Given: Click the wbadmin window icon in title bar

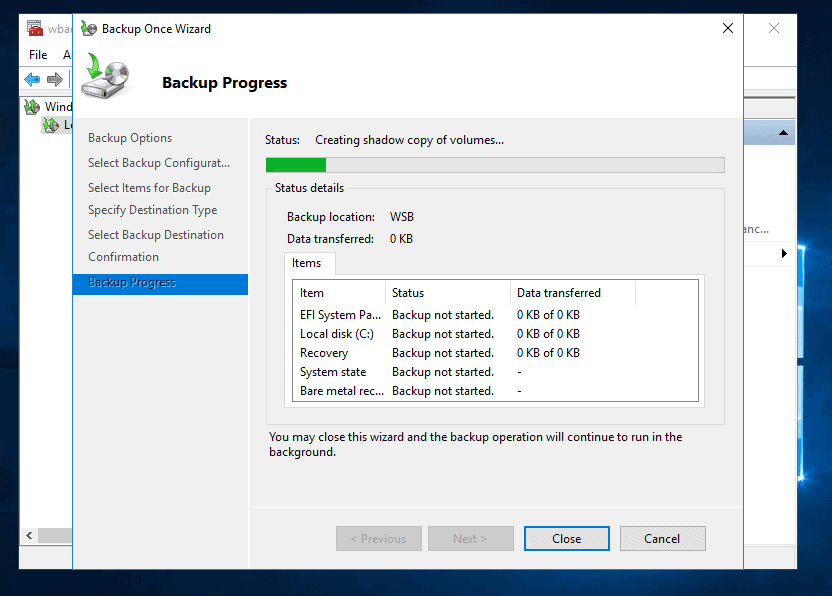Looking at the screenshot, I should (34, 28).
